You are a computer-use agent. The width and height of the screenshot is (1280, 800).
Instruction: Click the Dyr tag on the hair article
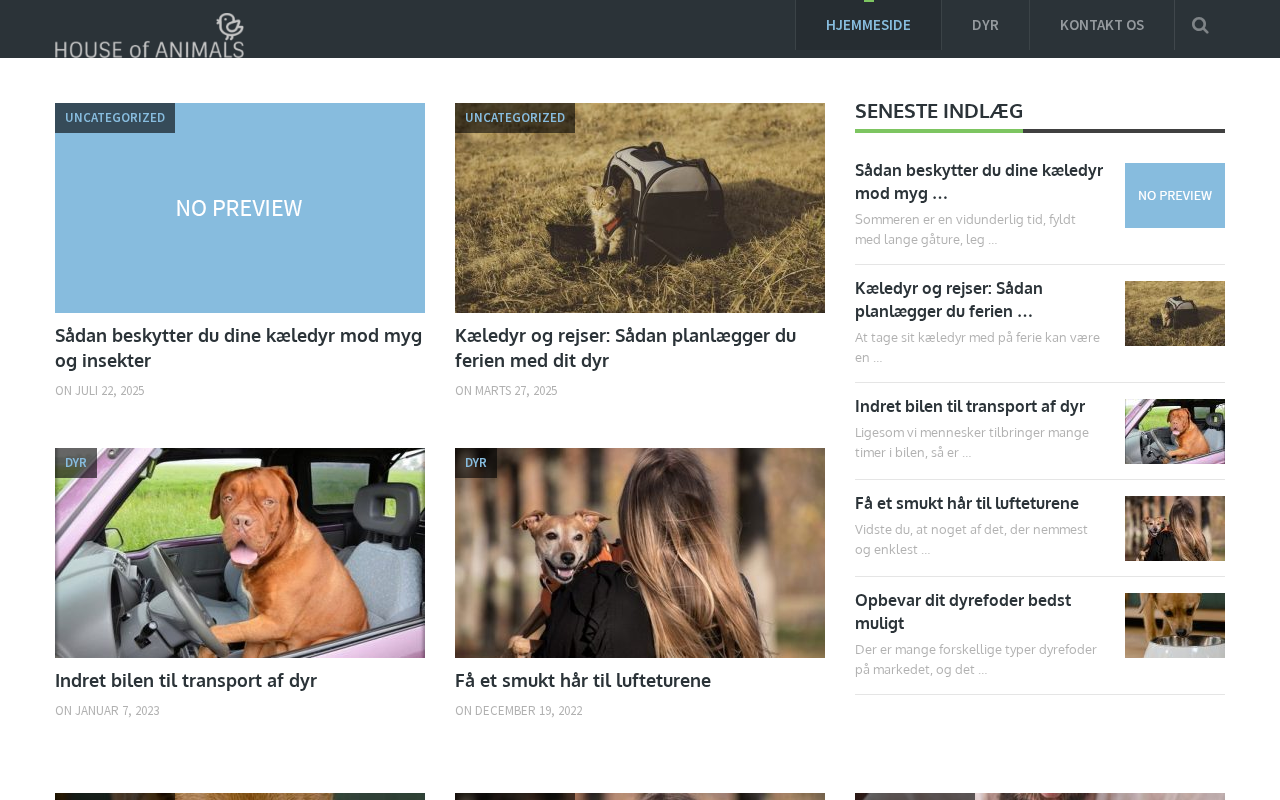tap(476, 463)
